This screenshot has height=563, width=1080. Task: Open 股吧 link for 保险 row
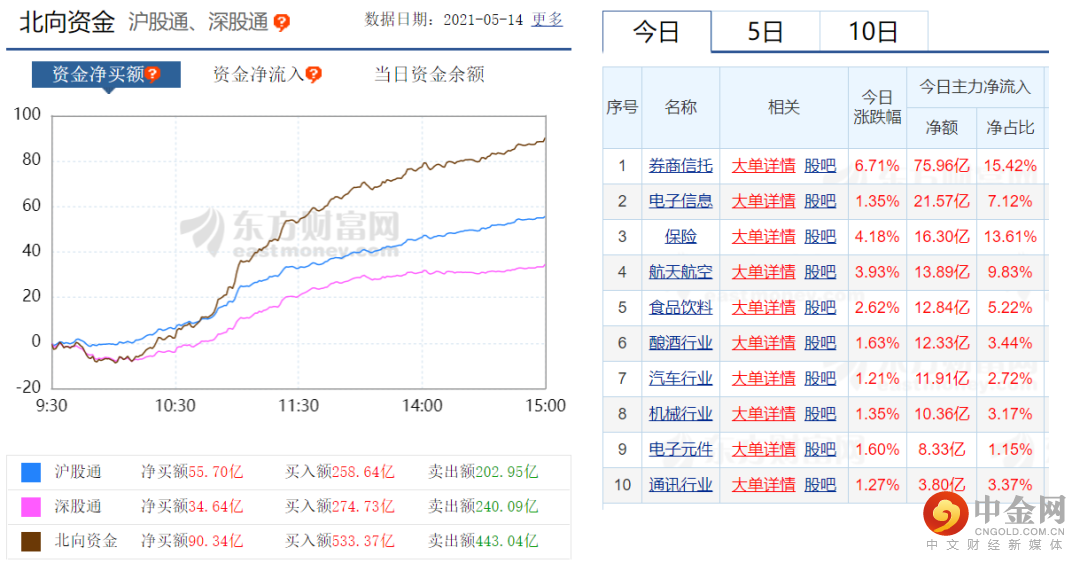(x=820, y=237)
